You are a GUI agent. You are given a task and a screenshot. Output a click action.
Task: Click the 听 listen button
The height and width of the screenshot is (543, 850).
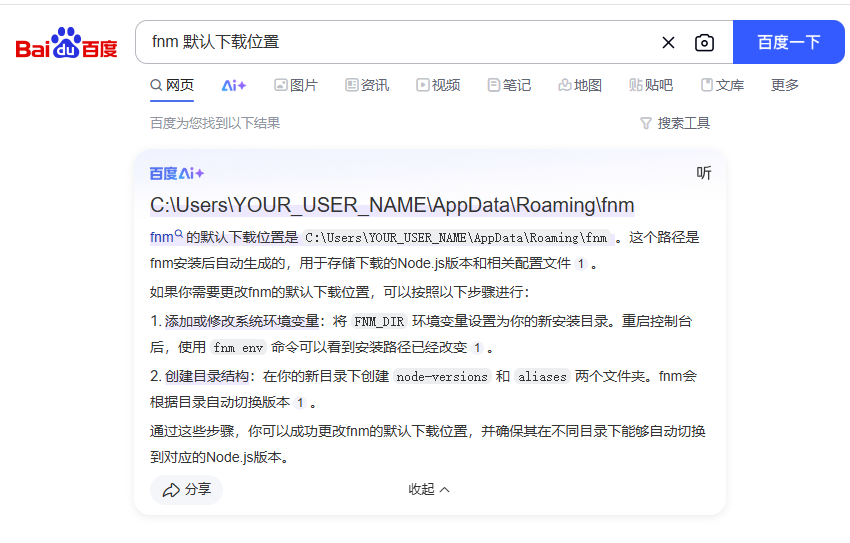(x=704, y=173)
